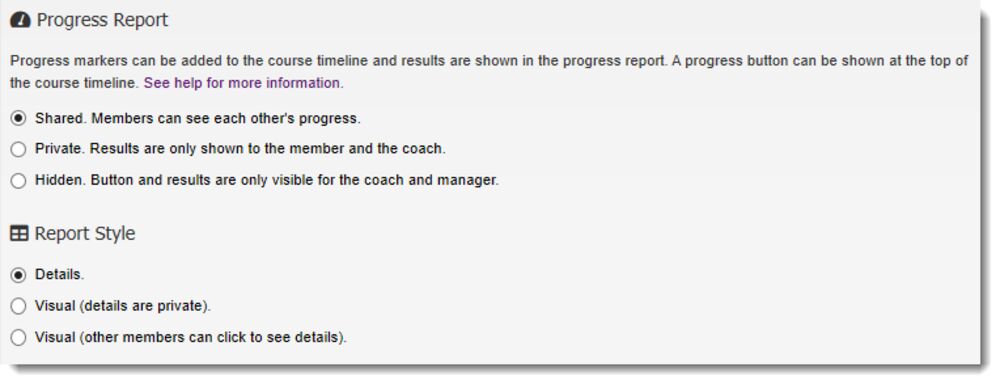This screenshot has width=1000, height=384.
Task: Click label 'other members can click to see details'
Action: (x=212, y=337)
